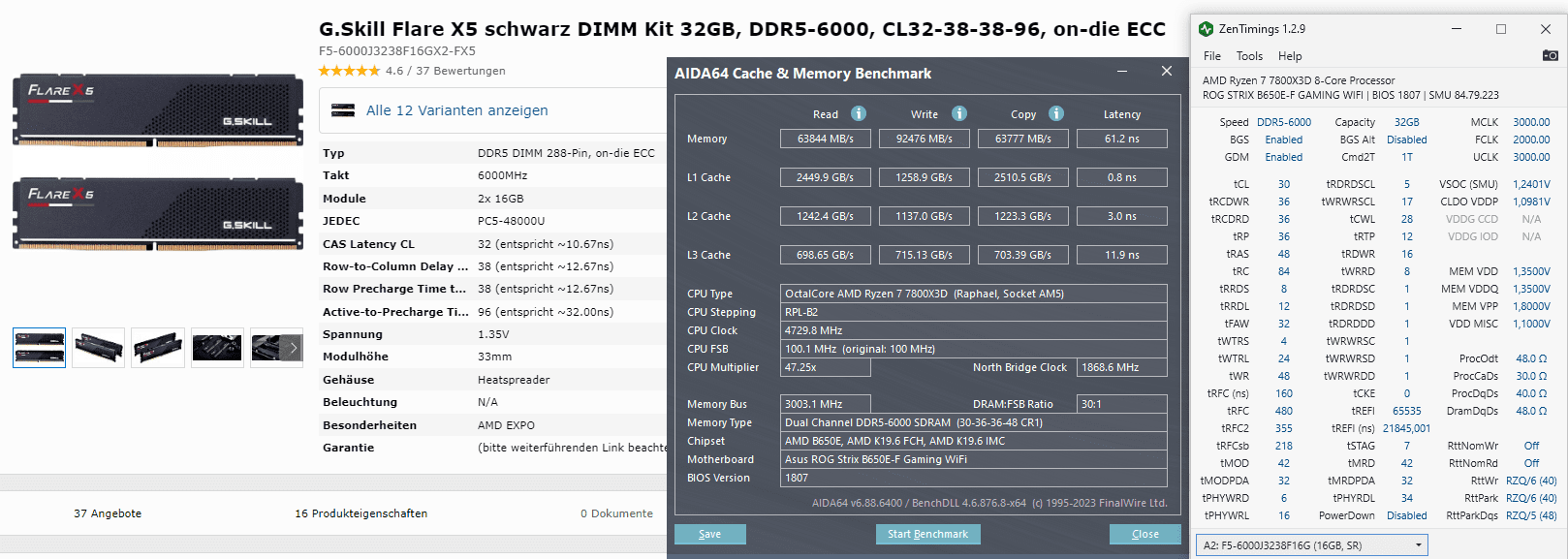
Task: Take a screenshot with ZenTimings camera icon
Action: coord(1550,55)
